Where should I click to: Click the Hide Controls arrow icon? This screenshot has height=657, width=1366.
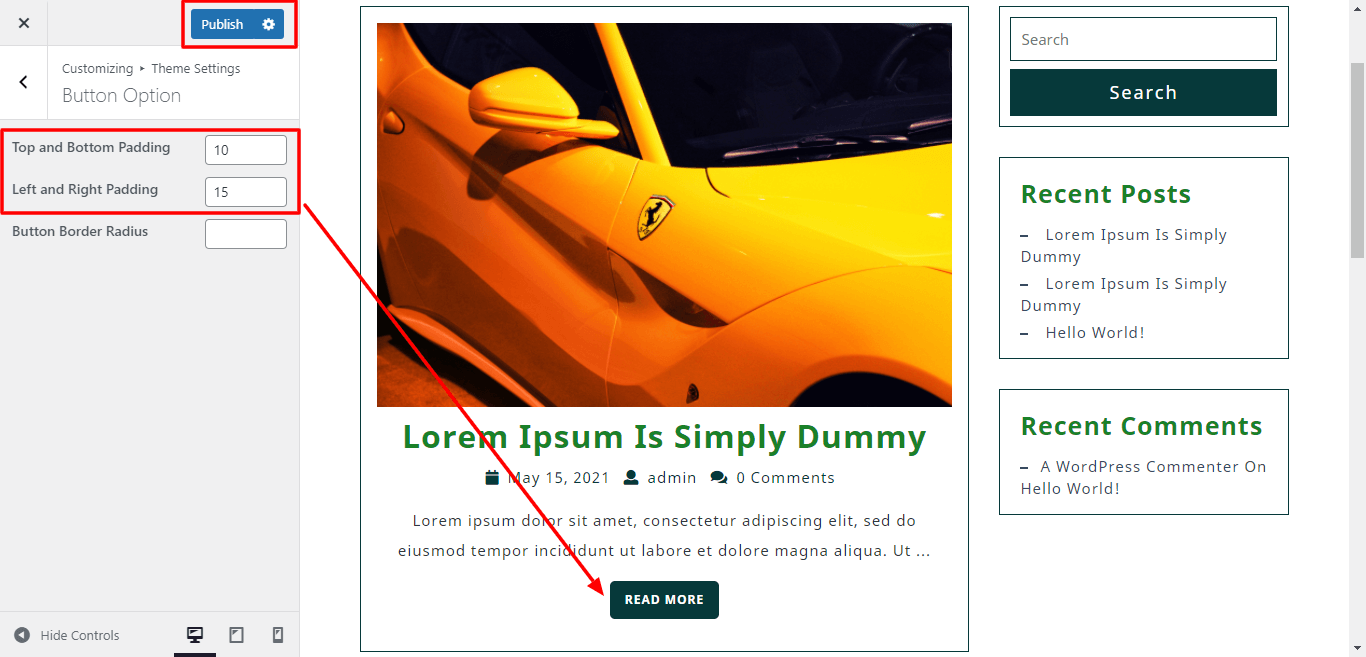point(22,635)
